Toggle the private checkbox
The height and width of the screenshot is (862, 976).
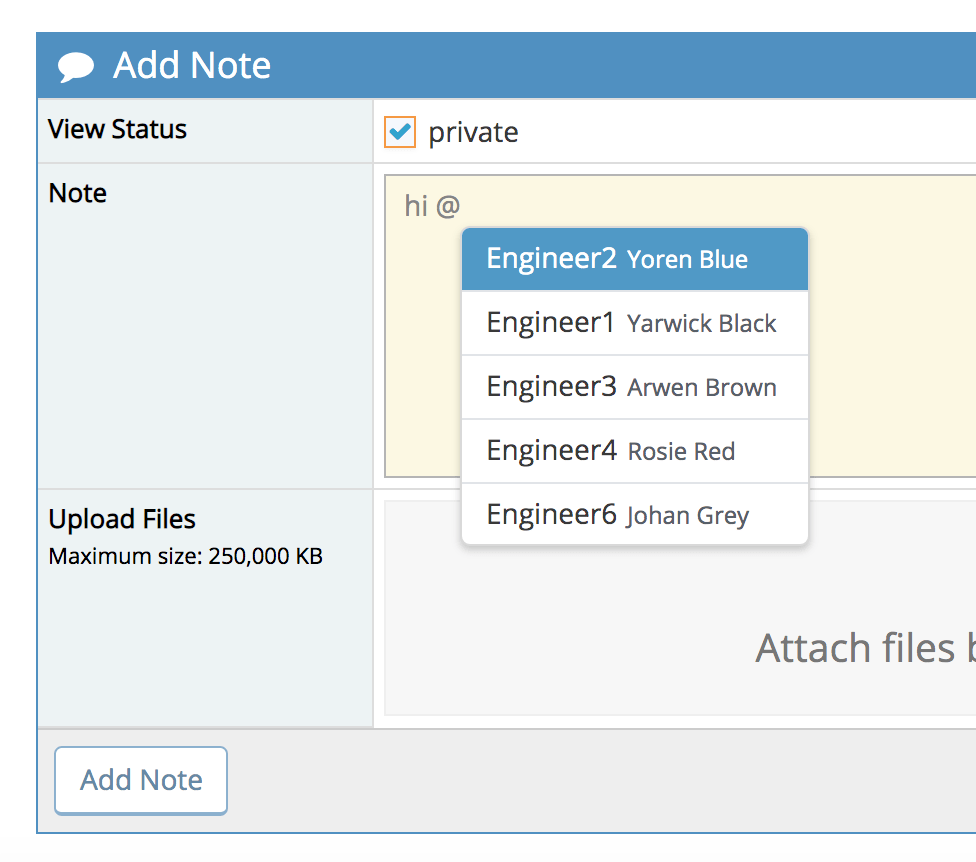pyautogui.click(x=400, y=132)
